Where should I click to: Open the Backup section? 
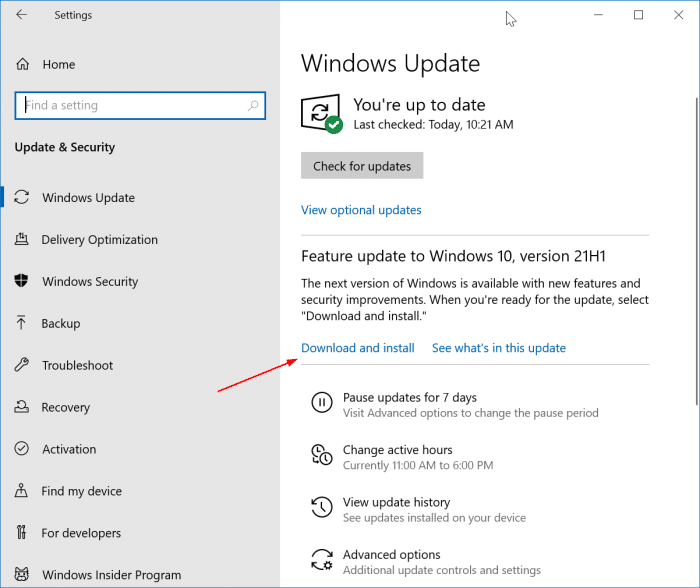61,323
